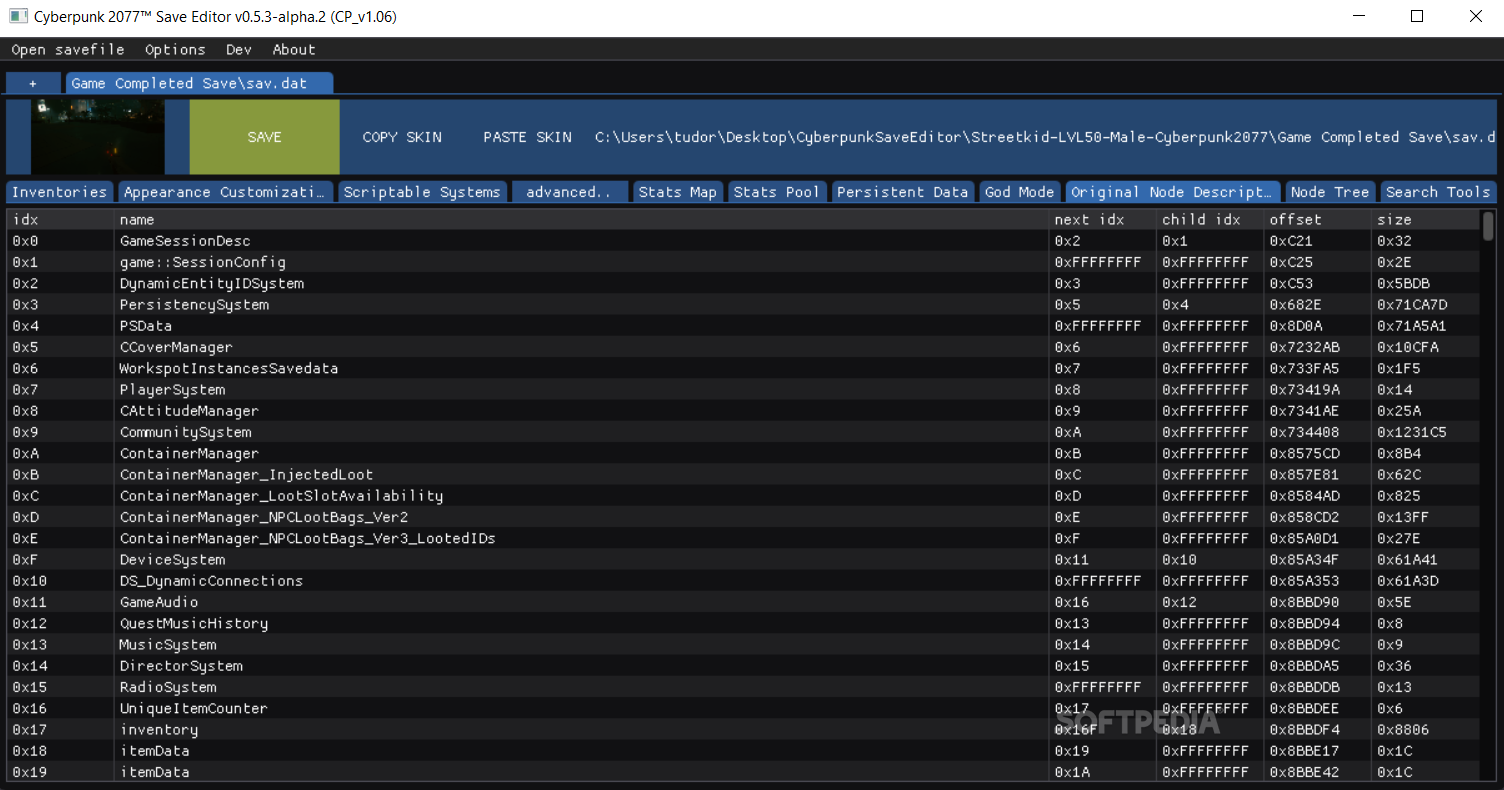Select the UniqueItemCounter row name
This screenshot has width=1504, height=790.
click(194, 708)
